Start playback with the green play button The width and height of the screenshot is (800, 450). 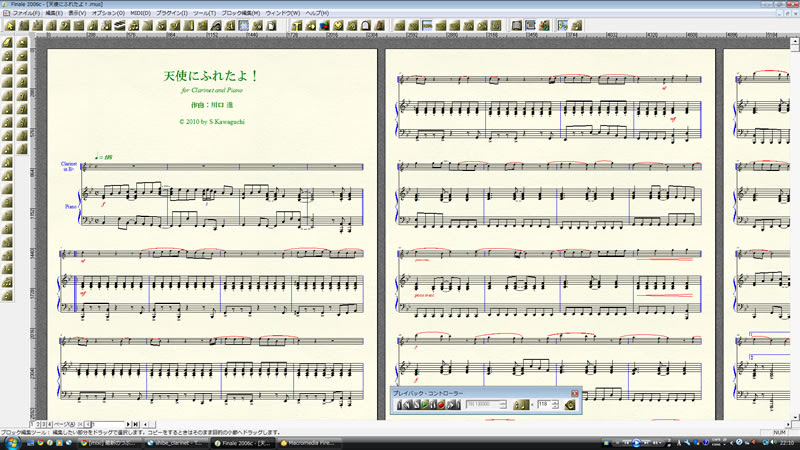pos(424,405)
